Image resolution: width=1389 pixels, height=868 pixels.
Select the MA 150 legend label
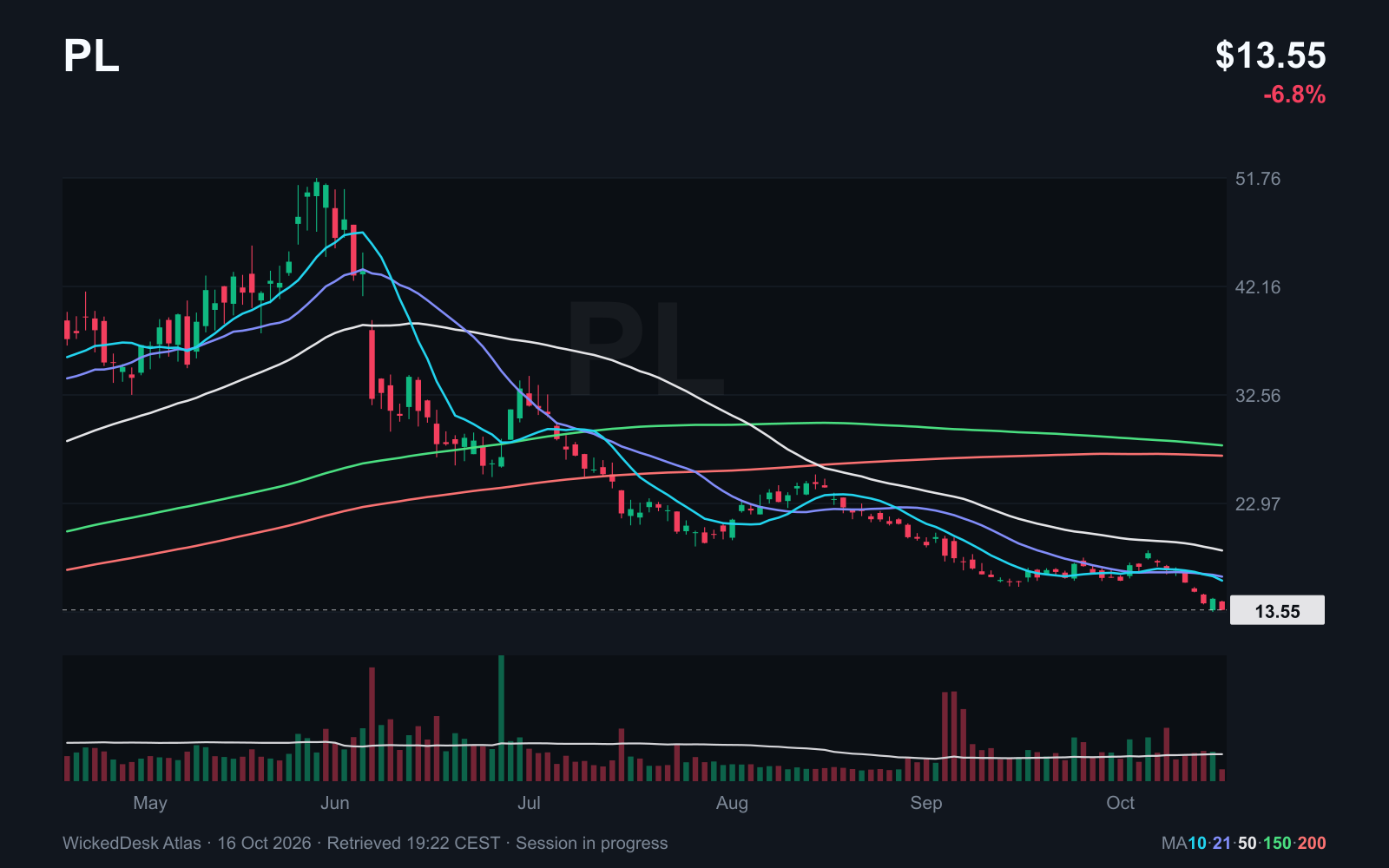click(1277, 843)
